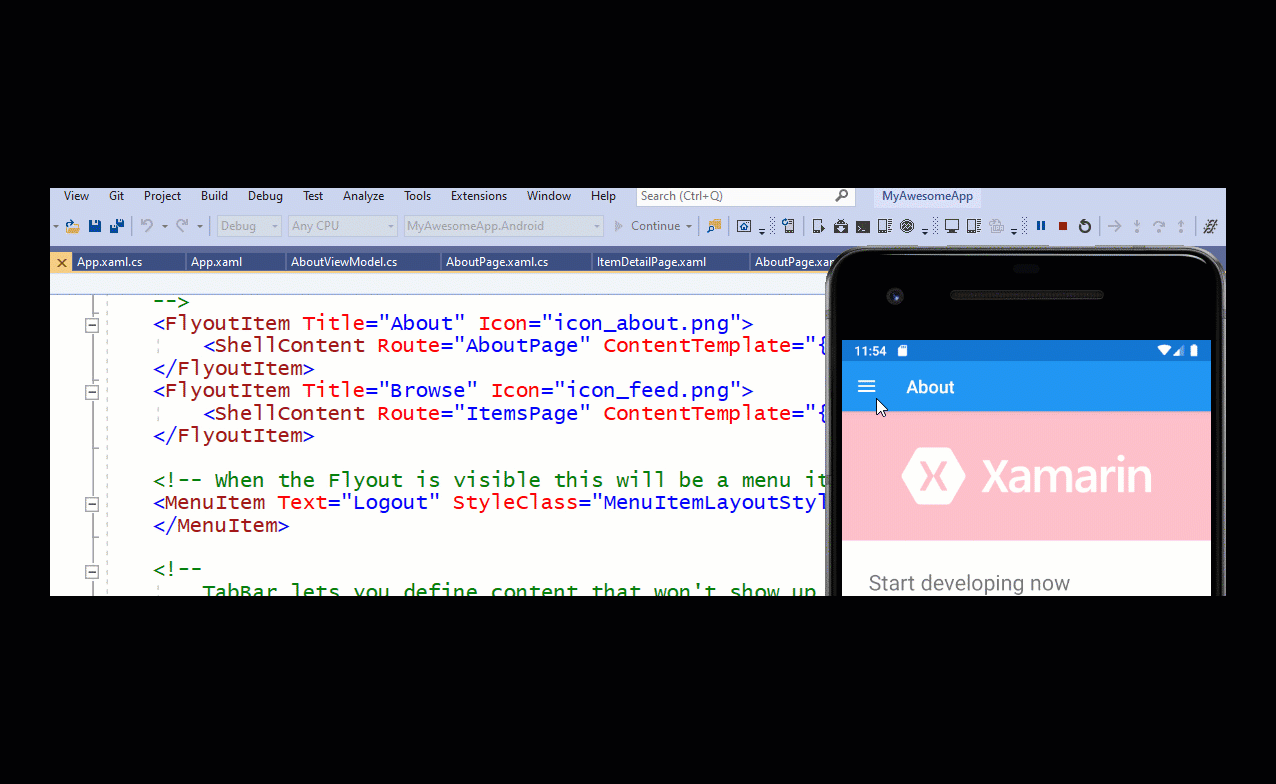Image resolution: width=1276 pixels, height=784 pixels.
Task: Open the dropdown arrow beside Continue
Action: (x=689, y=226)
